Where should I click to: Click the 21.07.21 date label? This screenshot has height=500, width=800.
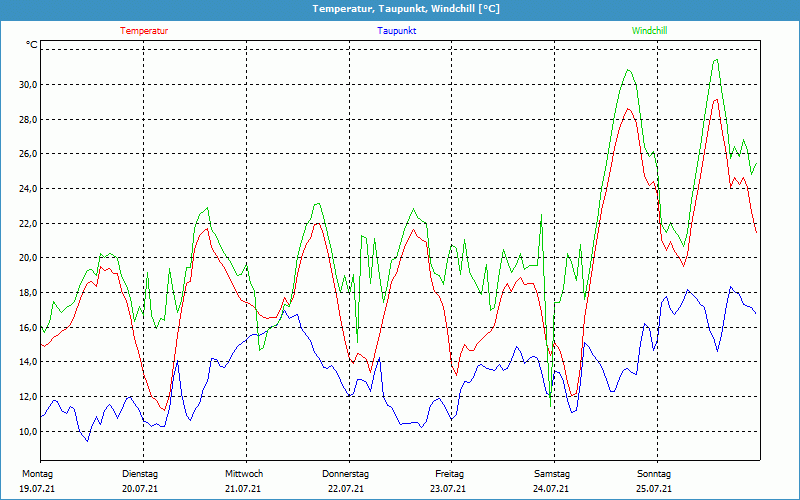243,489
